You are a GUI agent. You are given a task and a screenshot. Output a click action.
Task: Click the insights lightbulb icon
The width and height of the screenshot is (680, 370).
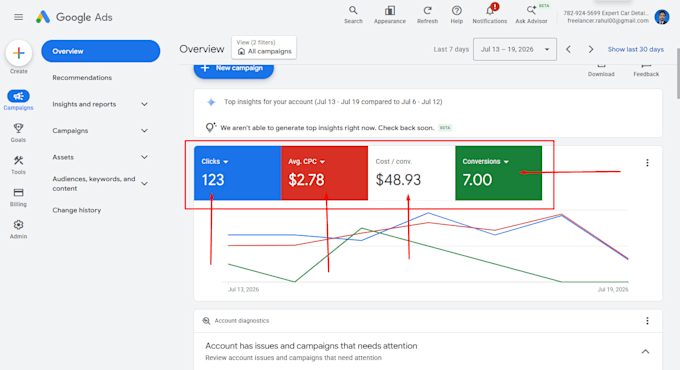tap(210, 128)
